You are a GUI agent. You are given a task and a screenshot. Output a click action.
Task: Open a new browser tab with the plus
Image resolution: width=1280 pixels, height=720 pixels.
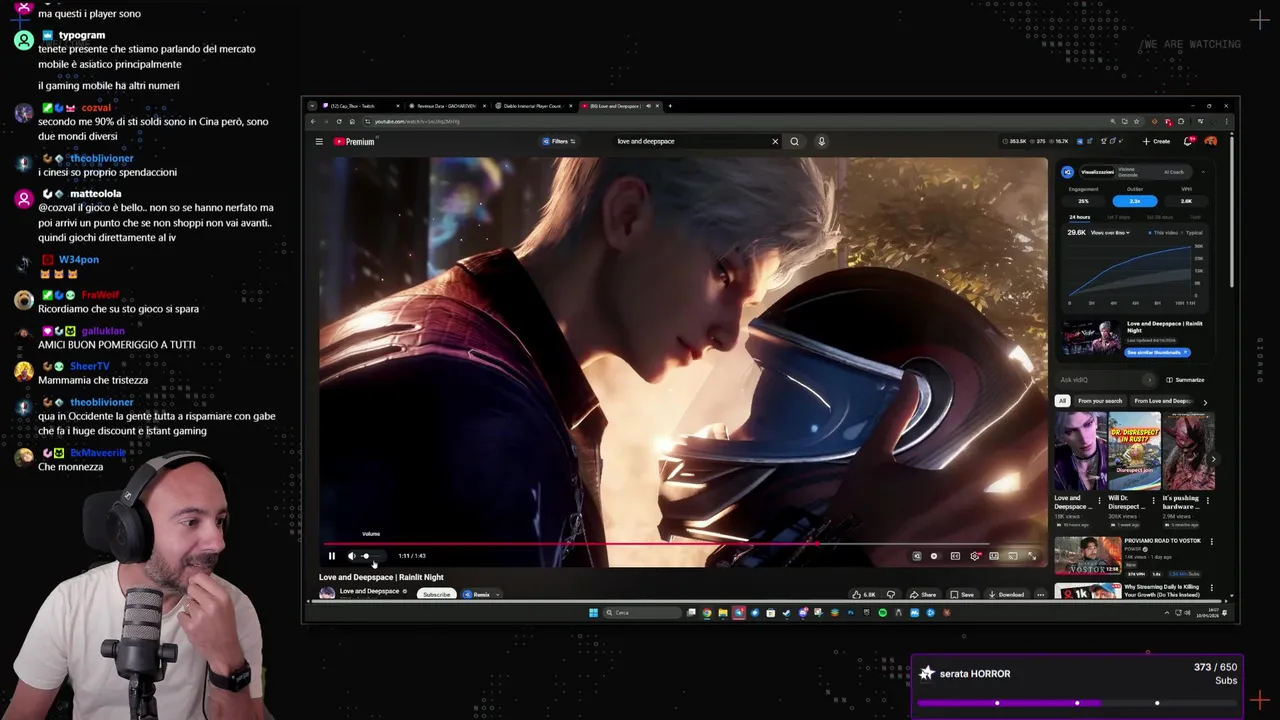[670, 106]
